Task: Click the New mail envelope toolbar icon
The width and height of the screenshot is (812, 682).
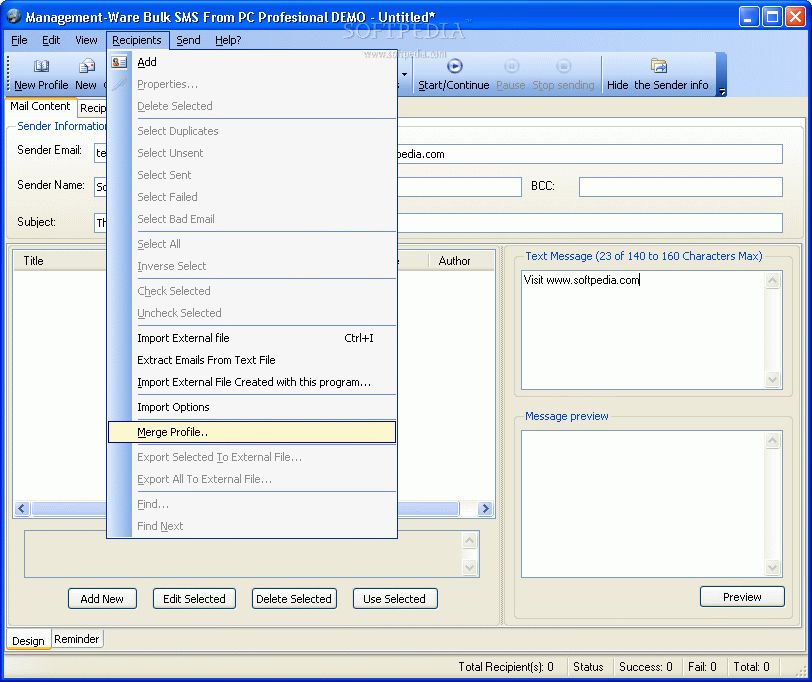Action: (x=86, y=66)
